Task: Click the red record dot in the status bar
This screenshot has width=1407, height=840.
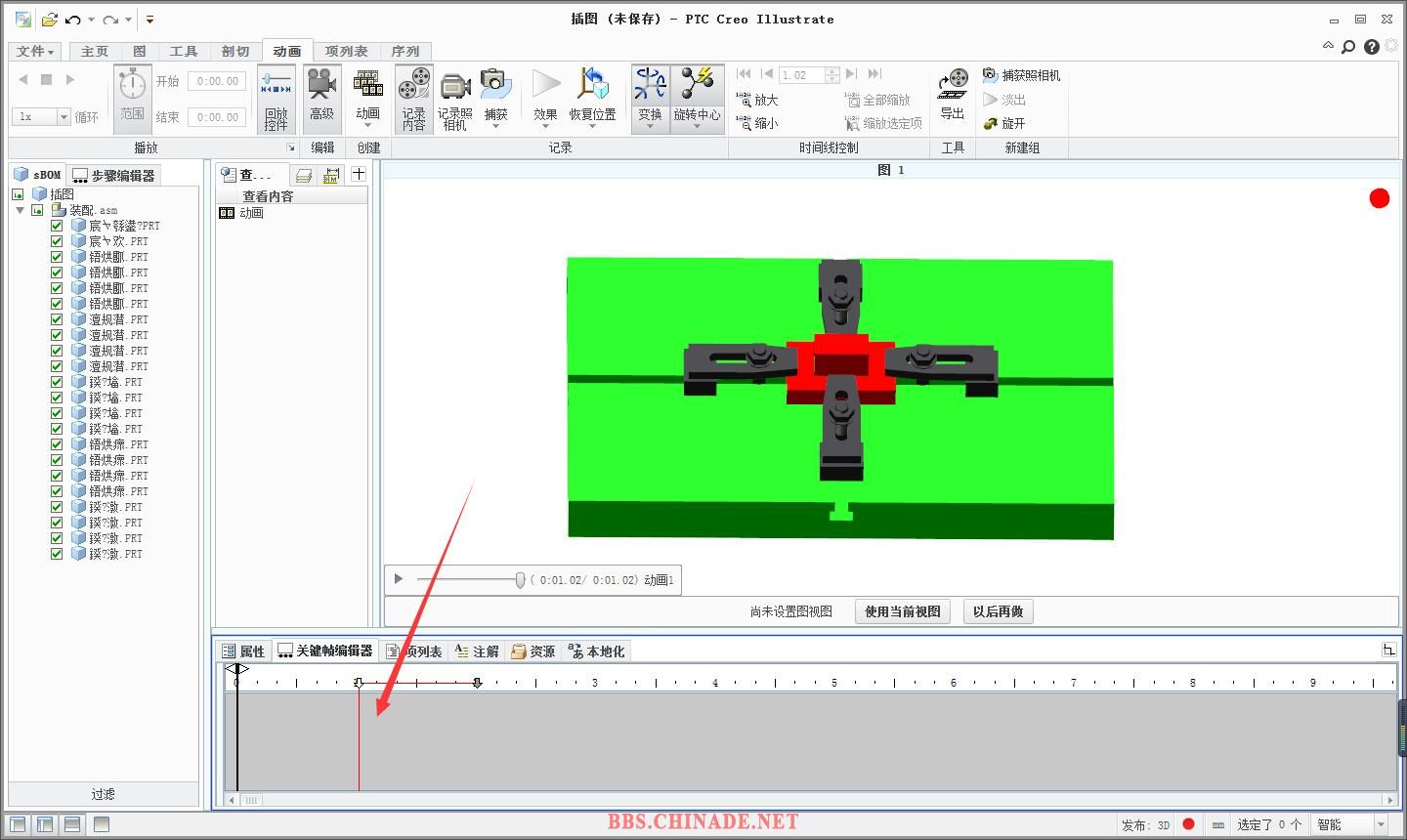Action: (x=1188, y=824)
